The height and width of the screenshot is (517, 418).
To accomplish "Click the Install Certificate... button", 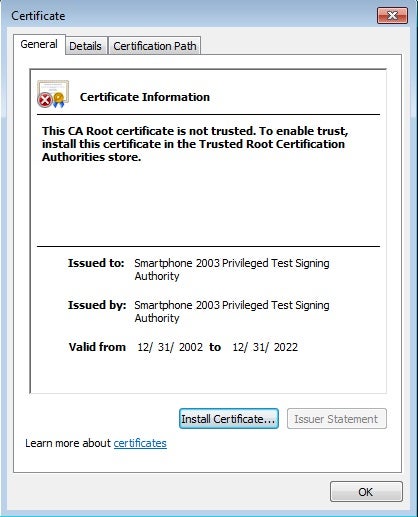I will click(229, 419).
